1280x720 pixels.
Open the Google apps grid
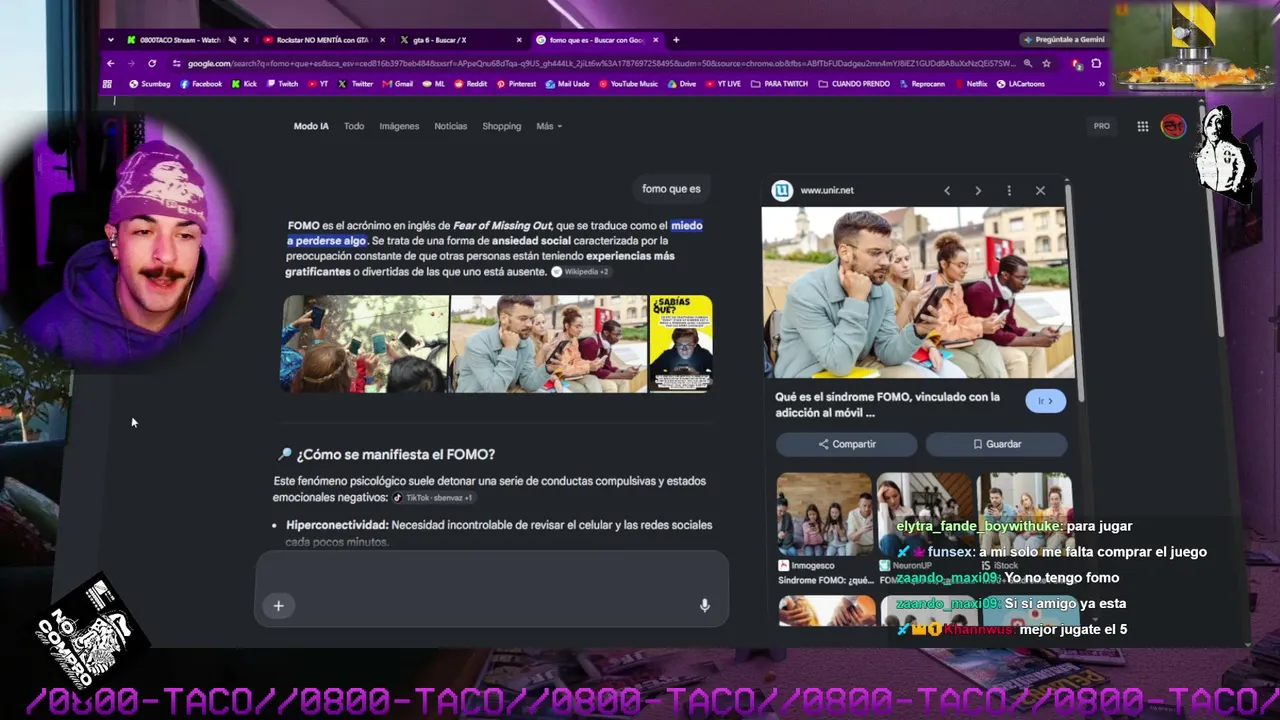click(x=1142, y=126)
